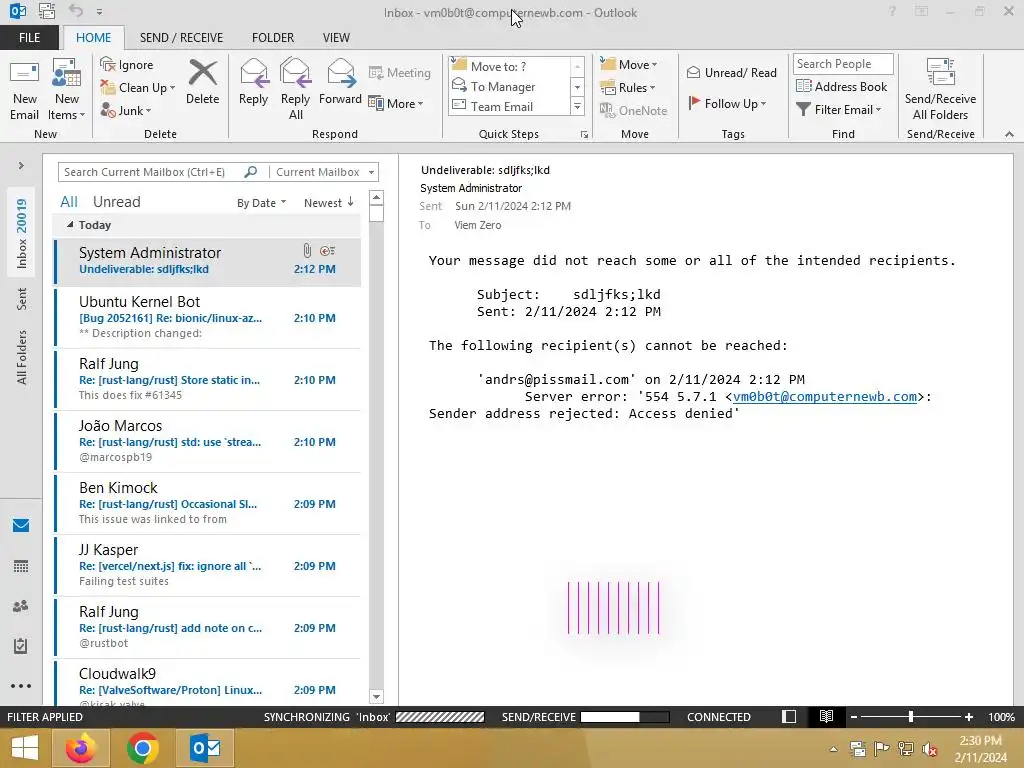Open the New Items button
Viewport: 1024px width, 768px height.
point(67,90)
